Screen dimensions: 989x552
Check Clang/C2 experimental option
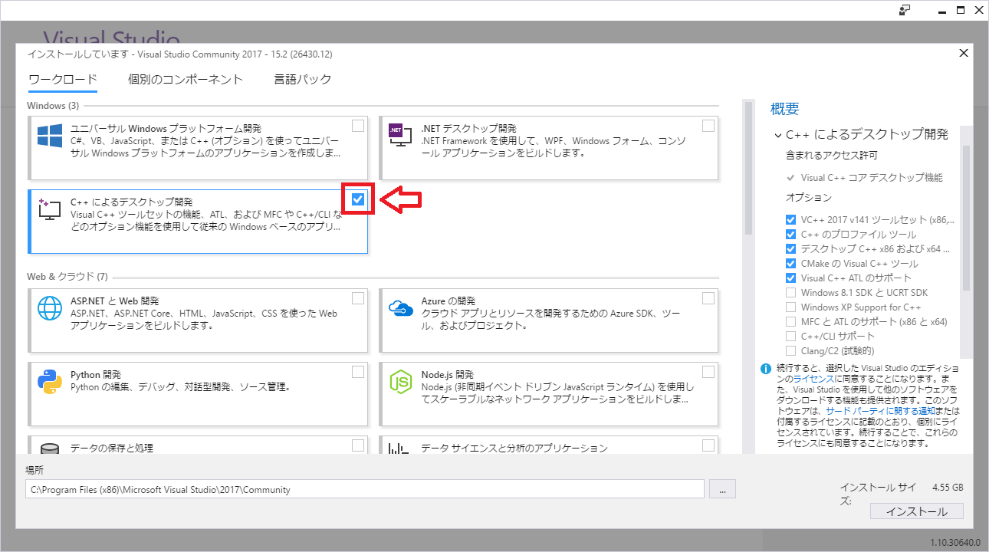coord(790,351)
